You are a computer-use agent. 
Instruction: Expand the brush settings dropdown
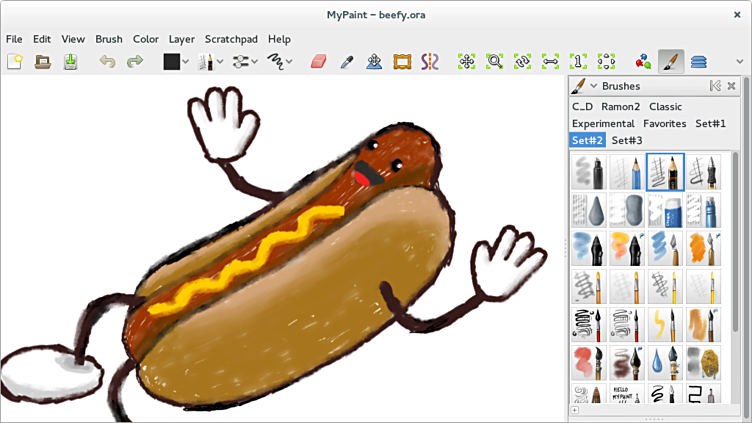pyautogui.click(x=244, y=62)
